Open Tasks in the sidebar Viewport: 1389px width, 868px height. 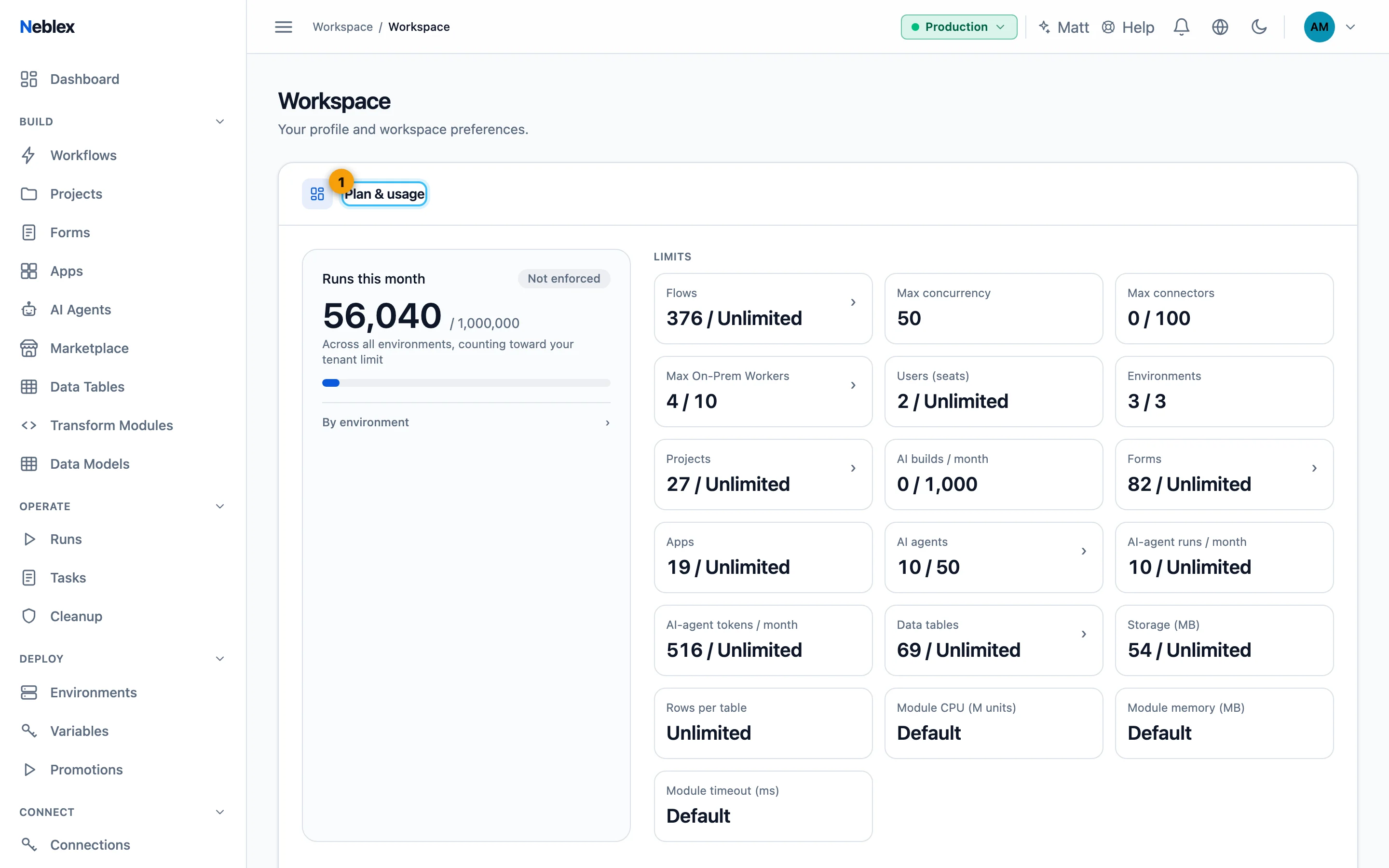pyautogui.click(x=68, y=578)
